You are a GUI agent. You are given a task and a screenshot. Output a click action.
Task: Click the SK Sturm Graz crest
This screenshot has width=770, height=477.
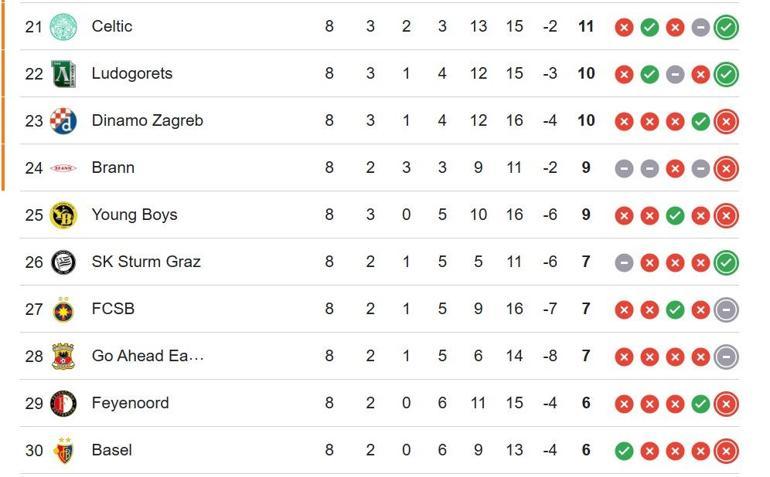[x=63, y=262]
